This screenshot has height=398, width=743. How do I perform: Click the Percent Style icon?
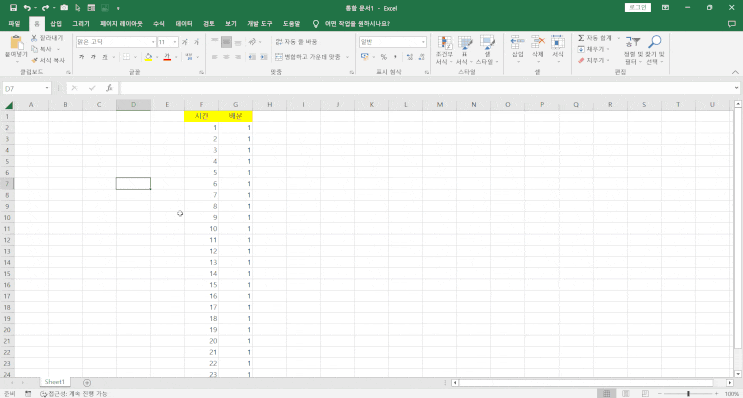(383, 57)
